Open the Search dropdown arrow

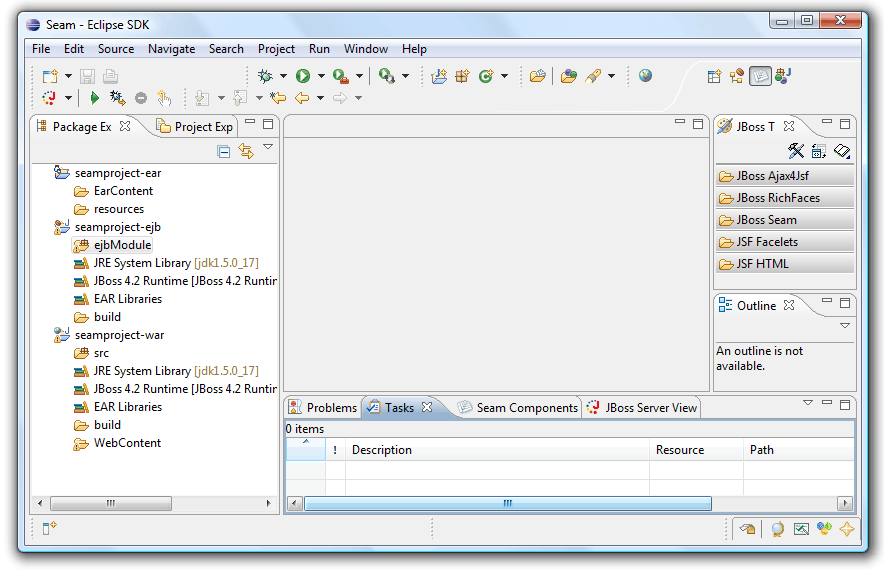(612, 76)
